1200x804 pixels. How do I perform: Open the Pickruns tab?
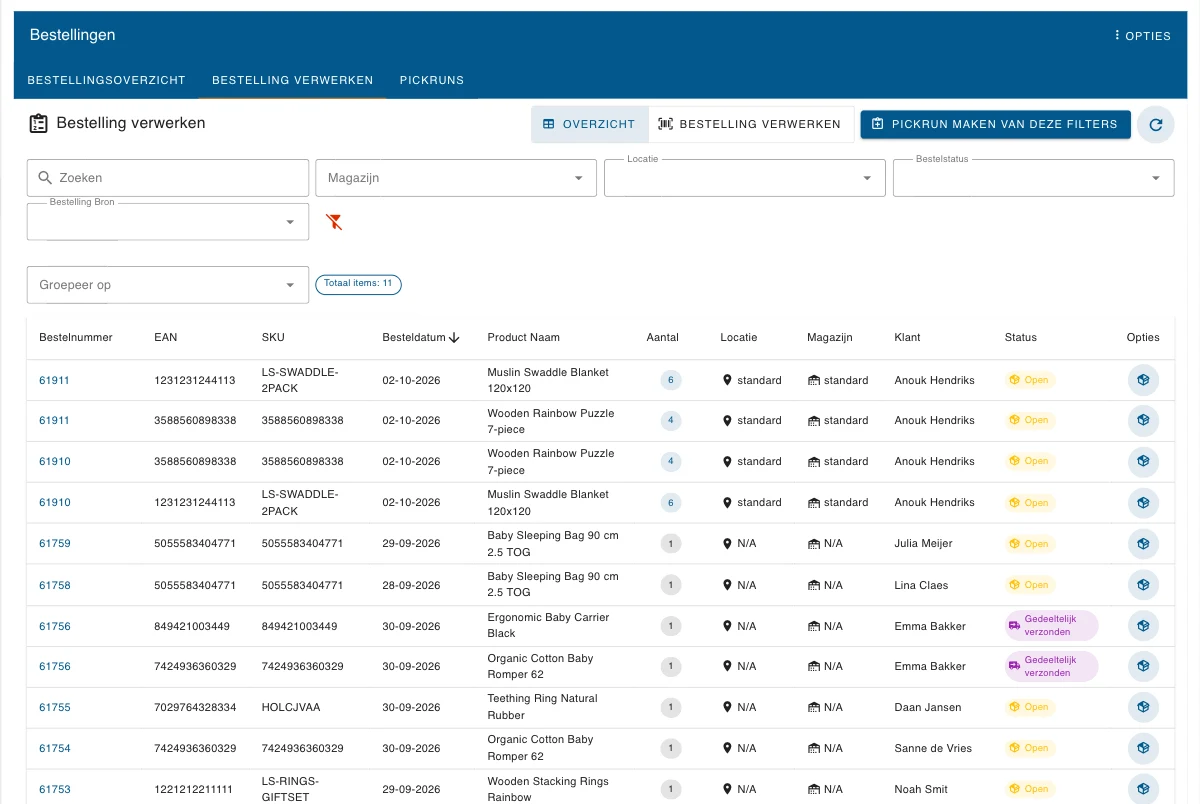(x=432, y=80)
